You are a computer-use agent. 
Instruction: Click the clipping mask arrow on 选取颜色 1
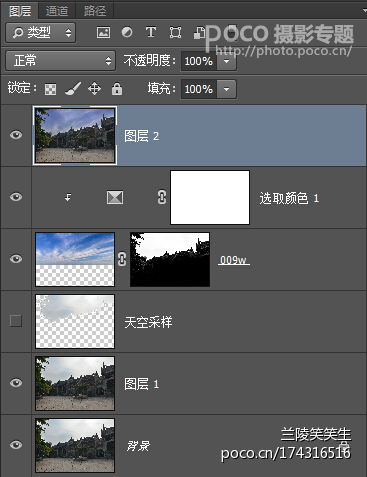click(68, 197)
